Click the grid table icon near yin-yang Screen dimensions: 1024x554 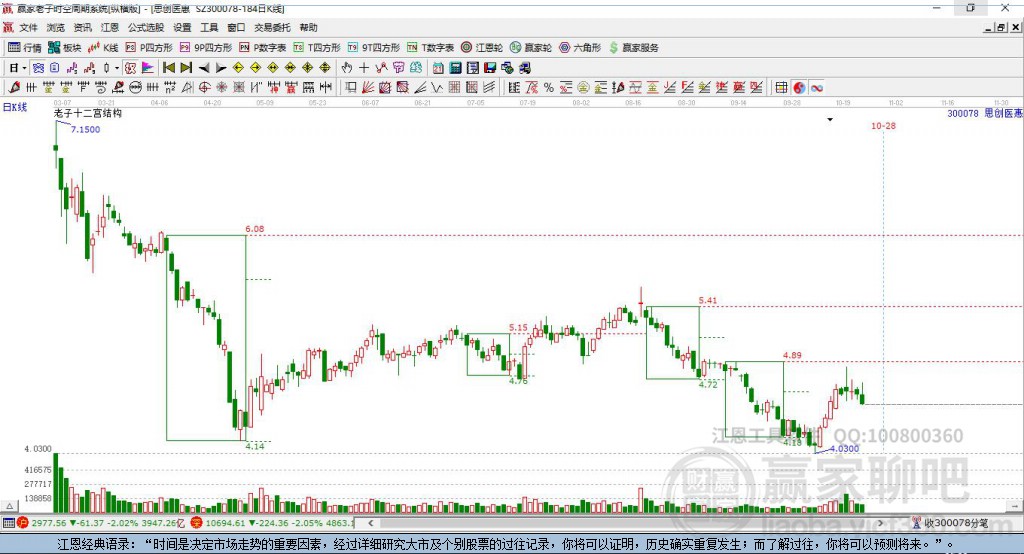781,88
